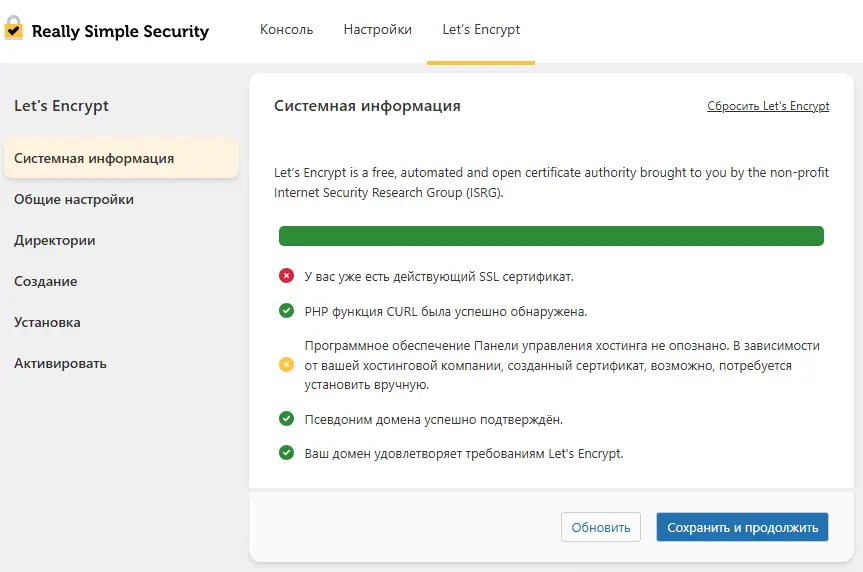This screenshot has height=572, width=863.
Task: Click green check icon next to CURL message
Action: [286, 311]
